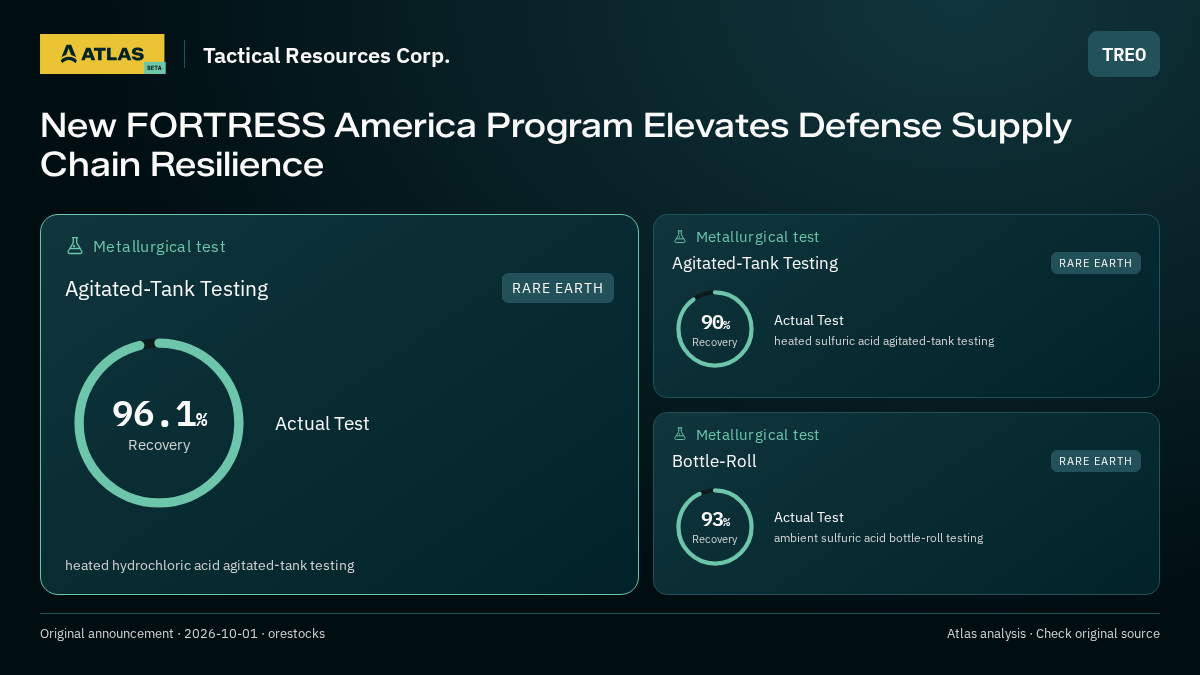Select the Agitated-Tank Testing title in the 90% card
1200x675 pixels.
755,263
